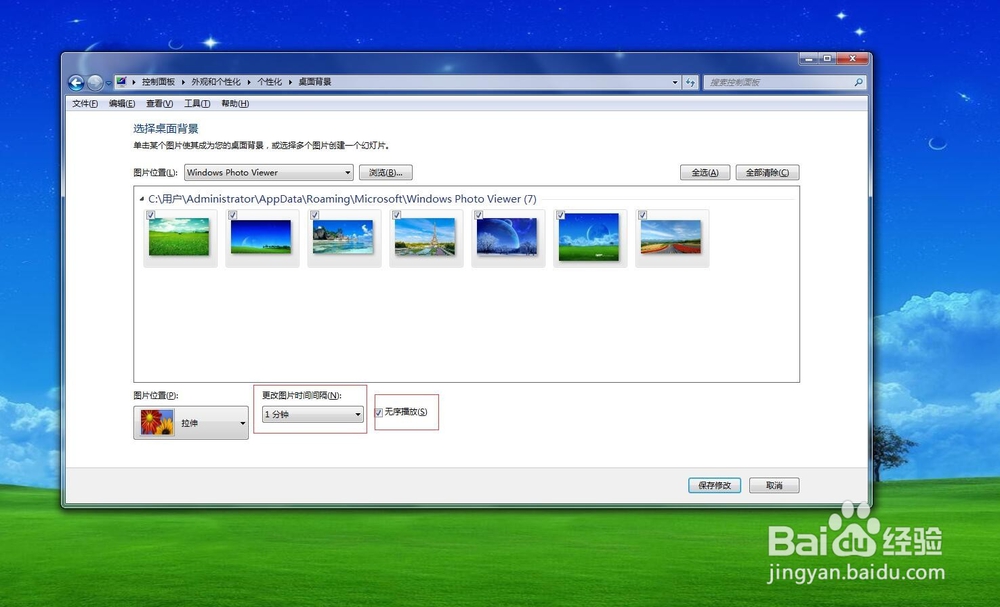The width and height of the screenshot is (1000, 607).
Task: Open the 文件(F) menu
Action: pos(85,103)
